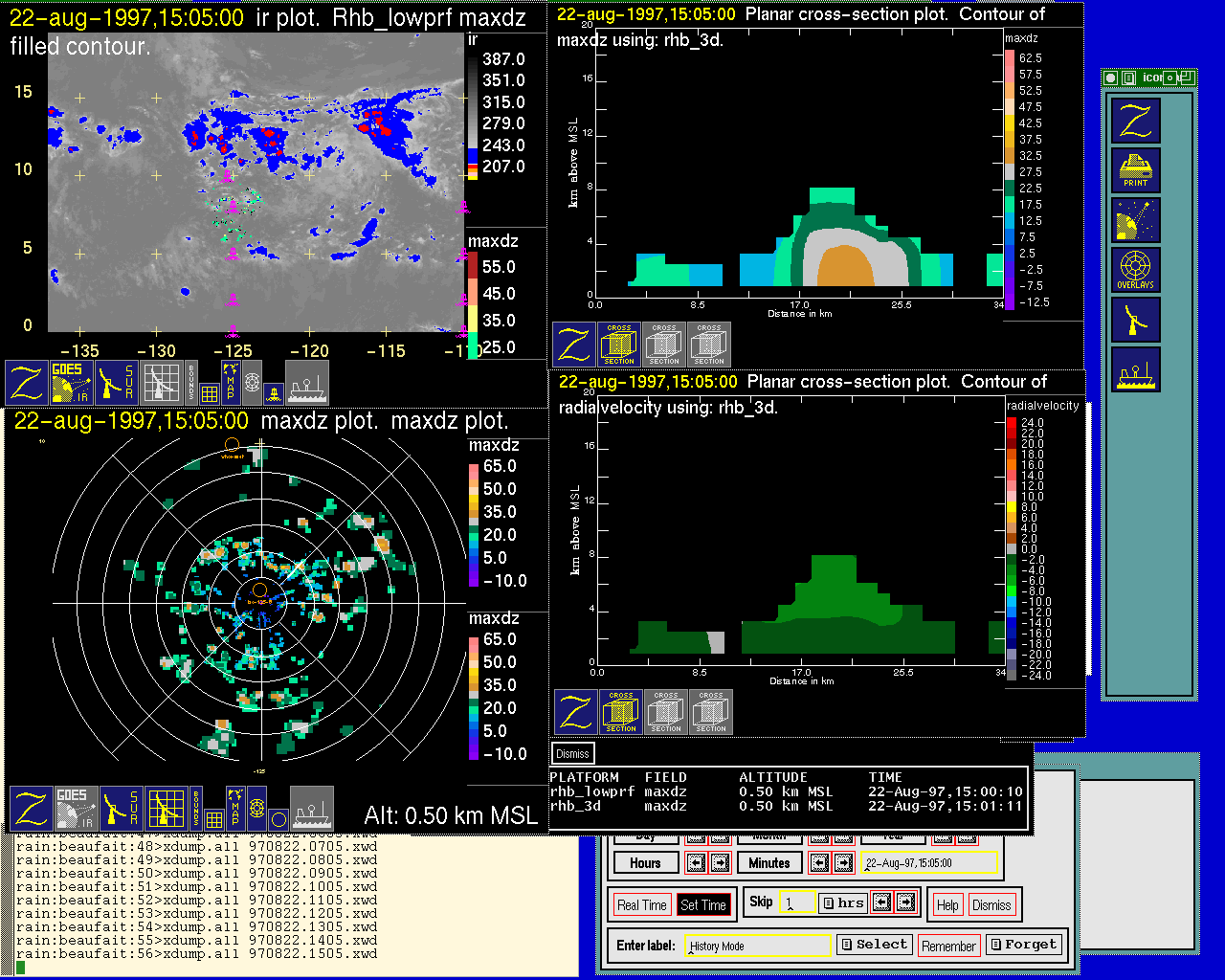Click the Remember button

[x=948, y=947]
